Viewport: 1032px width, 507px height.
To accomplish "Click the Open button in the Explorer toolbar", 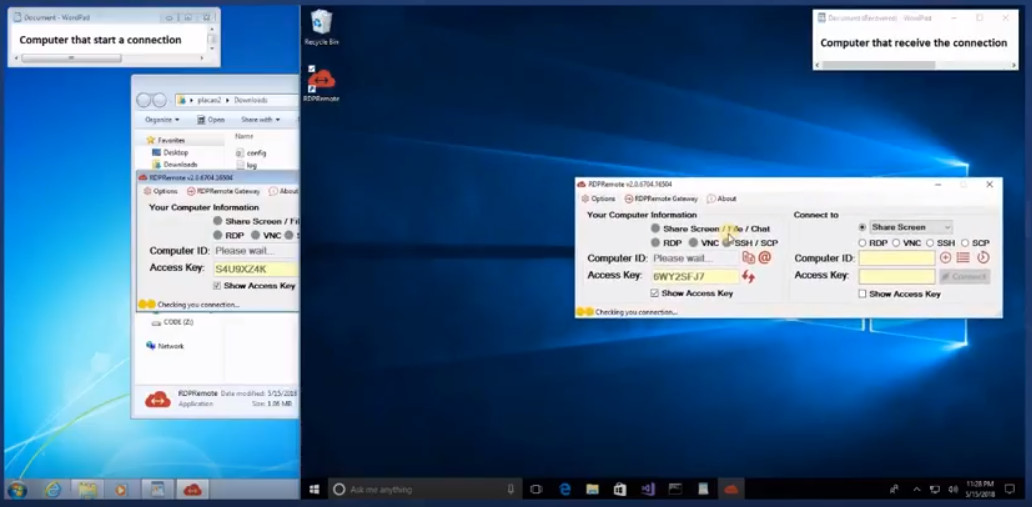I will 211,120.
